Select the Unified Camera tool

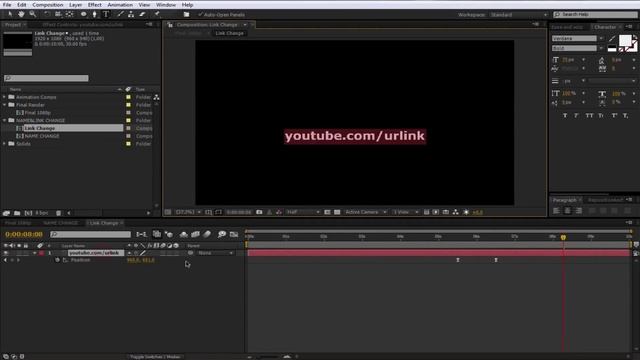[58, 14]
